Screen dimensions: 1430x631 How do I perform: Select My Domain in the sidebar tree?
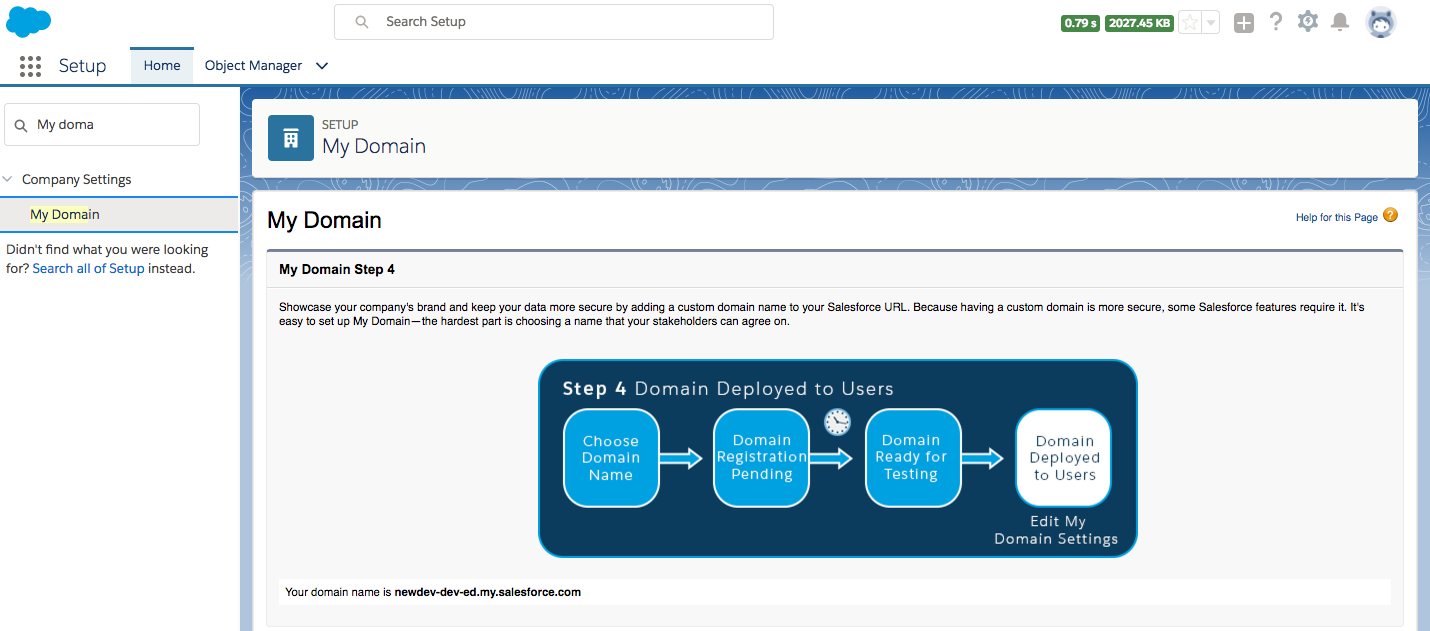[65, 215]
